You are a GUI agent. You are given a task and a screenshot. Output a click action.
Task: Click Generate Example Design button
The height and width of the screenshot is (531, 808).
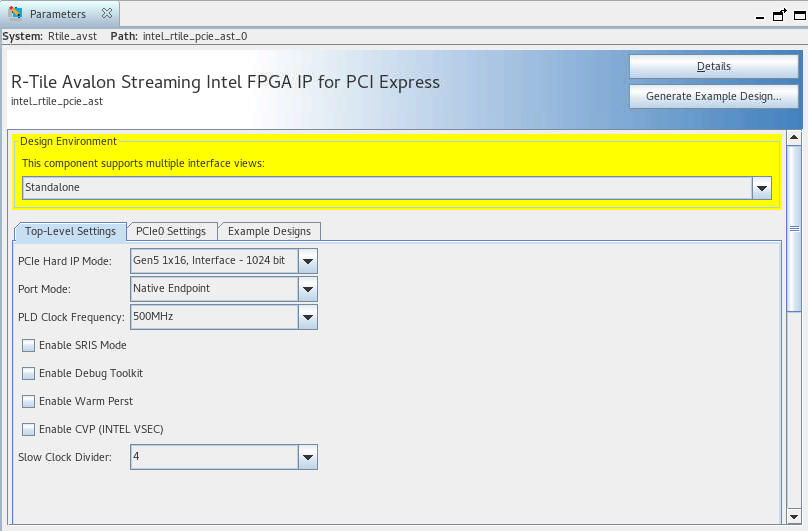click(713, 97)
